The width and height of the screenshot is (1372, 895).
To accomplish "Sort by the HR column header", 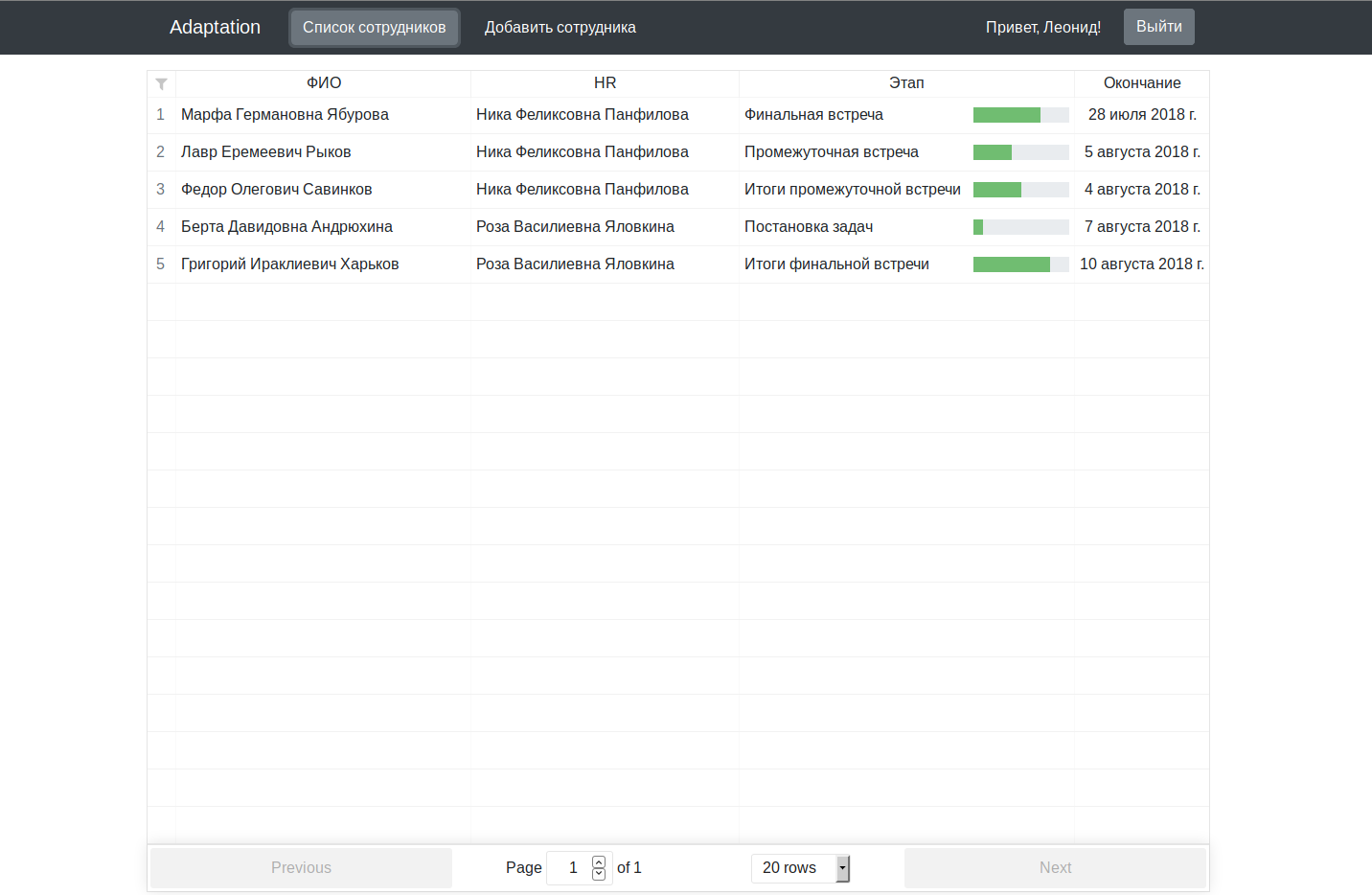I will [605, 83].
